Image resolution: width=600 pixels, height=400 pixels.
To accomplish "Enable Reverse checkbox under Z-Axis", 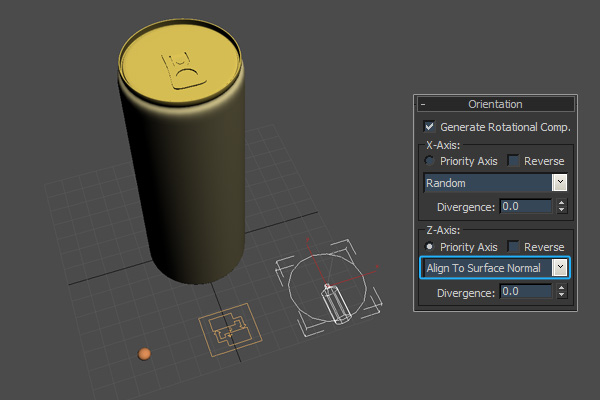I will (514, 247).
